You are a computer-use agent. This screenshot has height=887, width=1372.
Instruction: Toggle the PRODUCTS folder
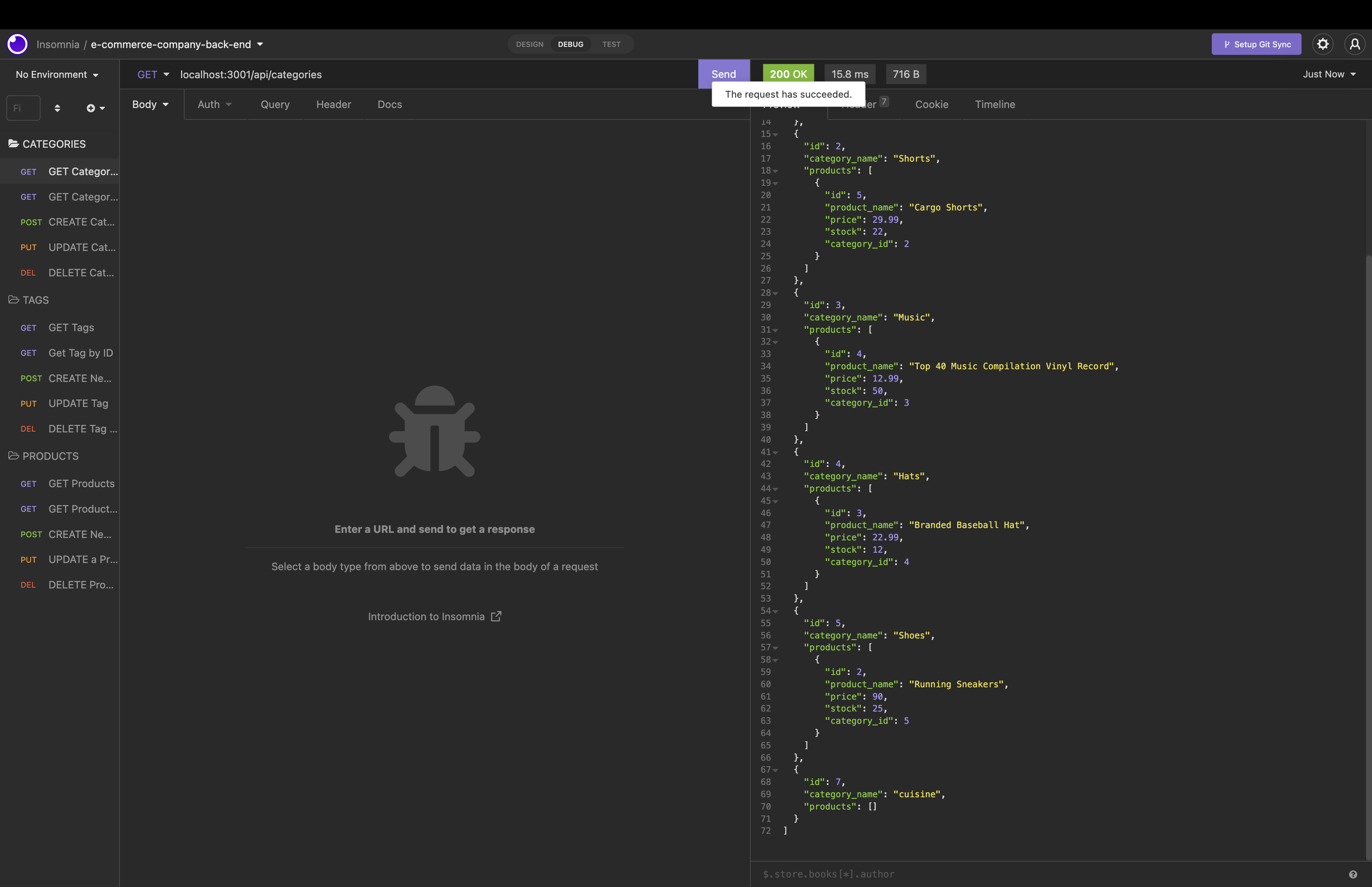[44, 456]
